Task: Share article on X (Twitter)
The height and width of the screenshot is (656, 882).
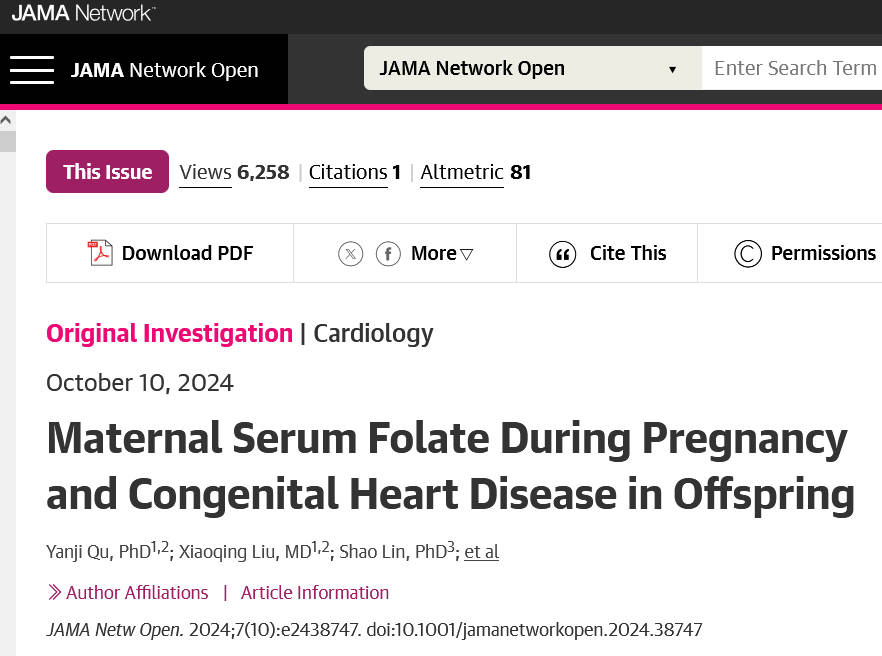Action: (350, 254)
